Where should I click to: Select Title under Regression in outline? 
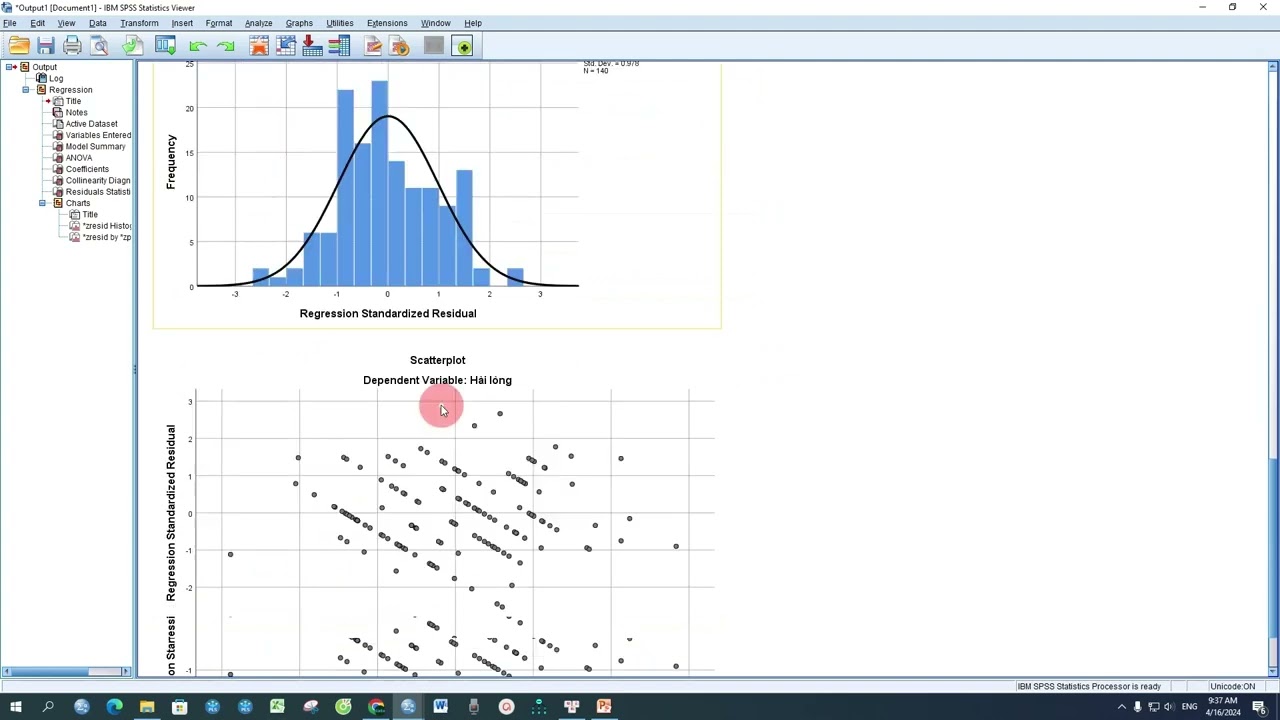73,101
